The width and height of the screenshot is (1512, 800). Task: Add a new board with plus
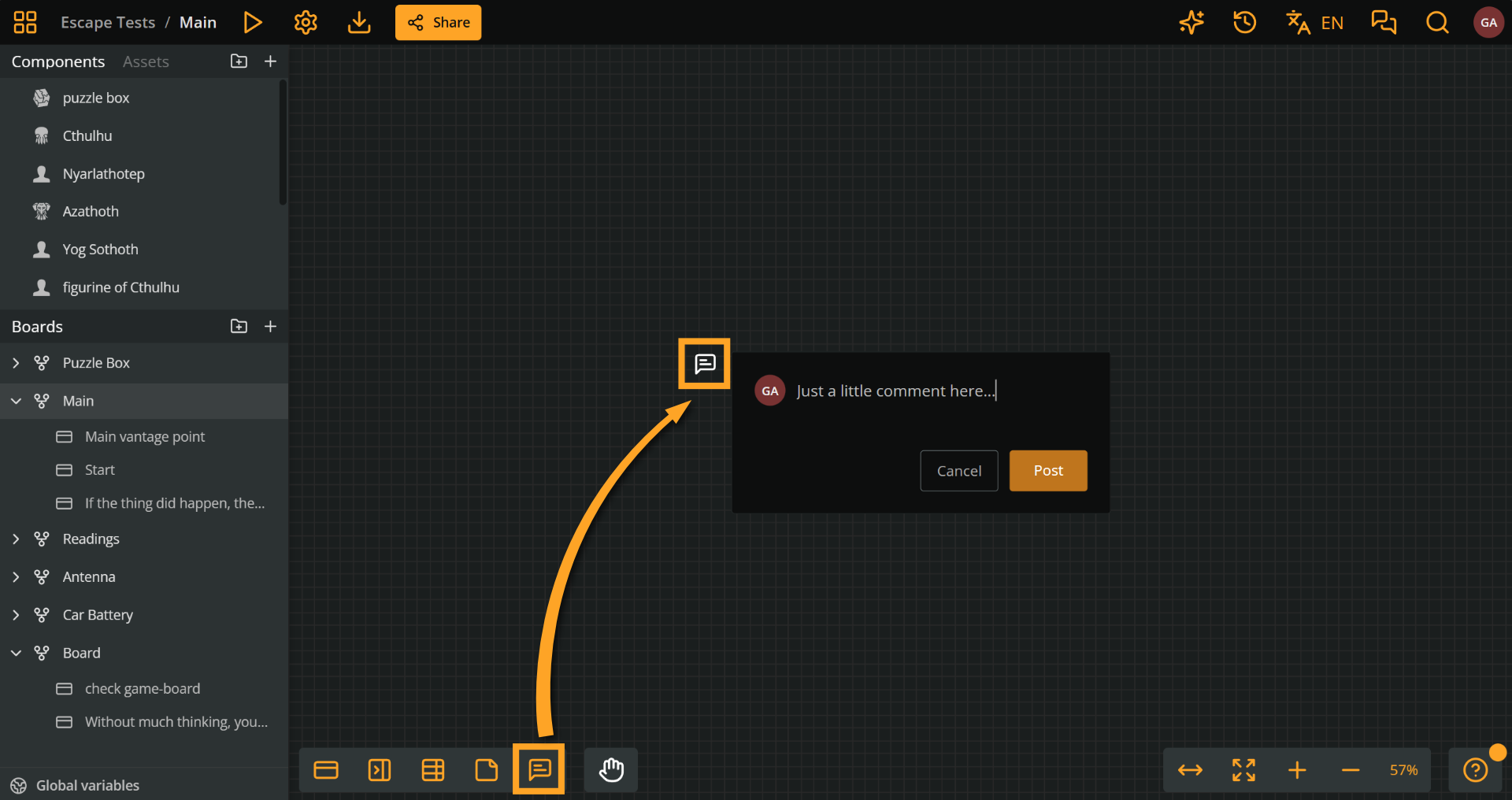point(270,326)
